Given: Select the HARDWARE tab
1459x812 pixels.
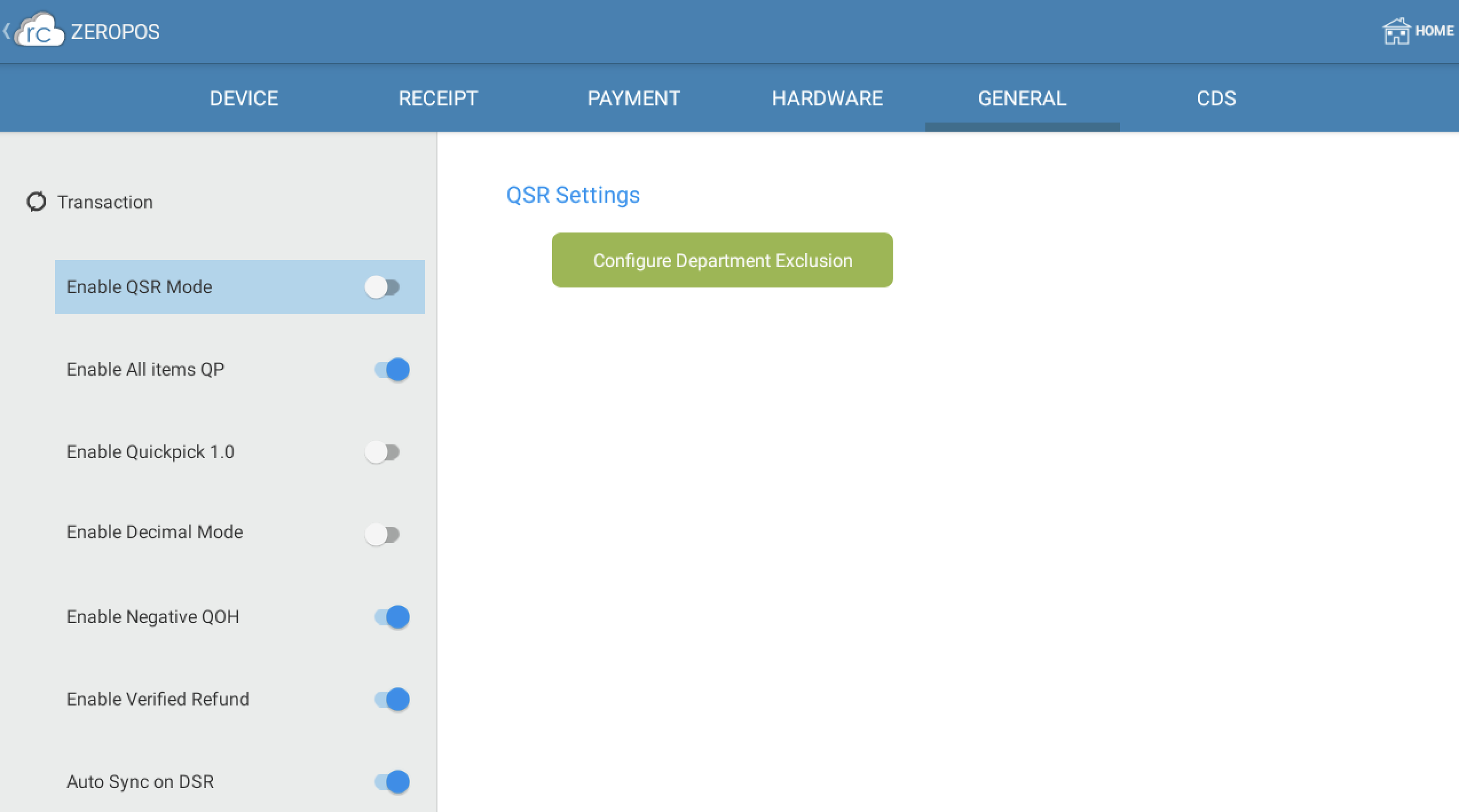Looking at the screenshot, I should tap(827, 98).
